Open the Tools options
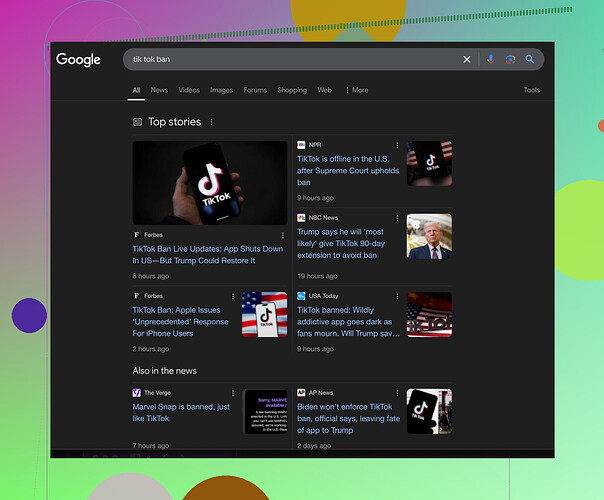 click(531, 90)
